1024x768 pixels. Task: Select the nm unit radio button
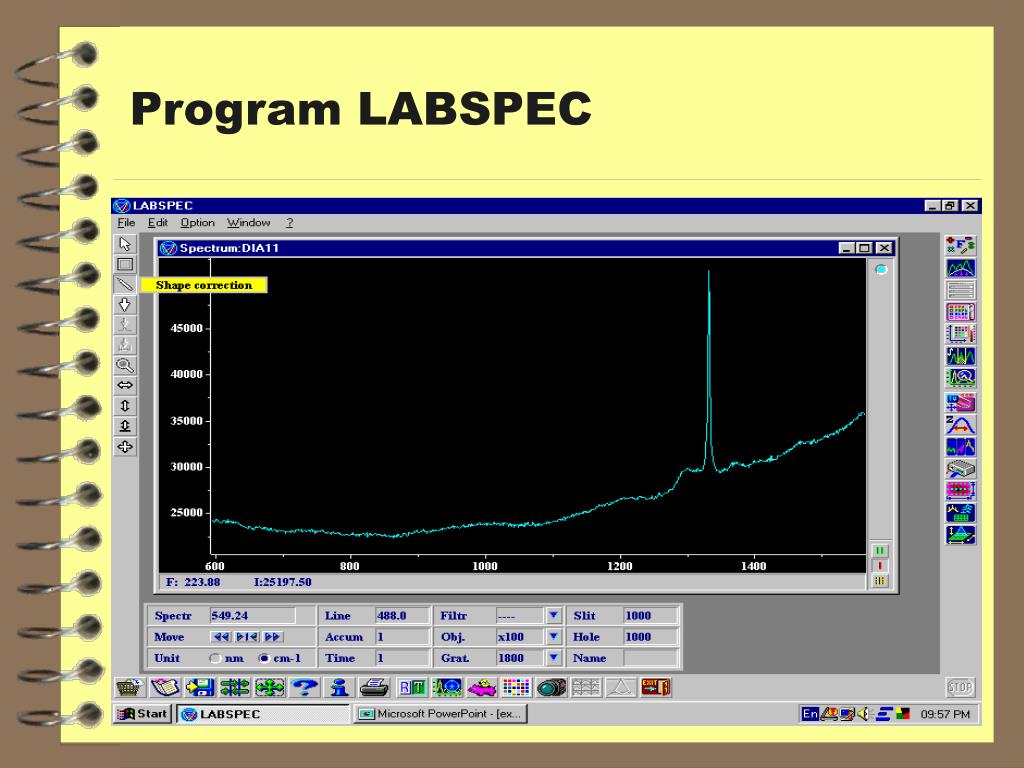click(x=215, y=658)
